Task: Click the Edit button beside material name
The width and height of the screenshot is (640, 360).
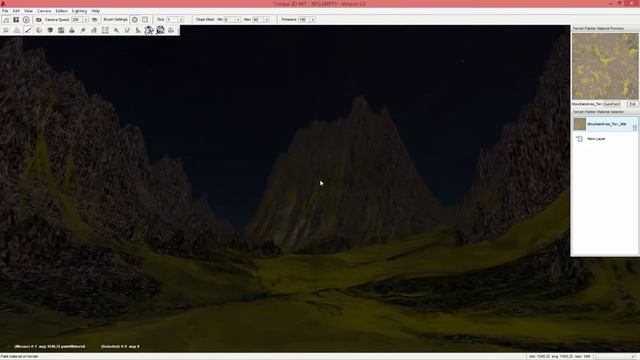Action: tap(632, 104)
